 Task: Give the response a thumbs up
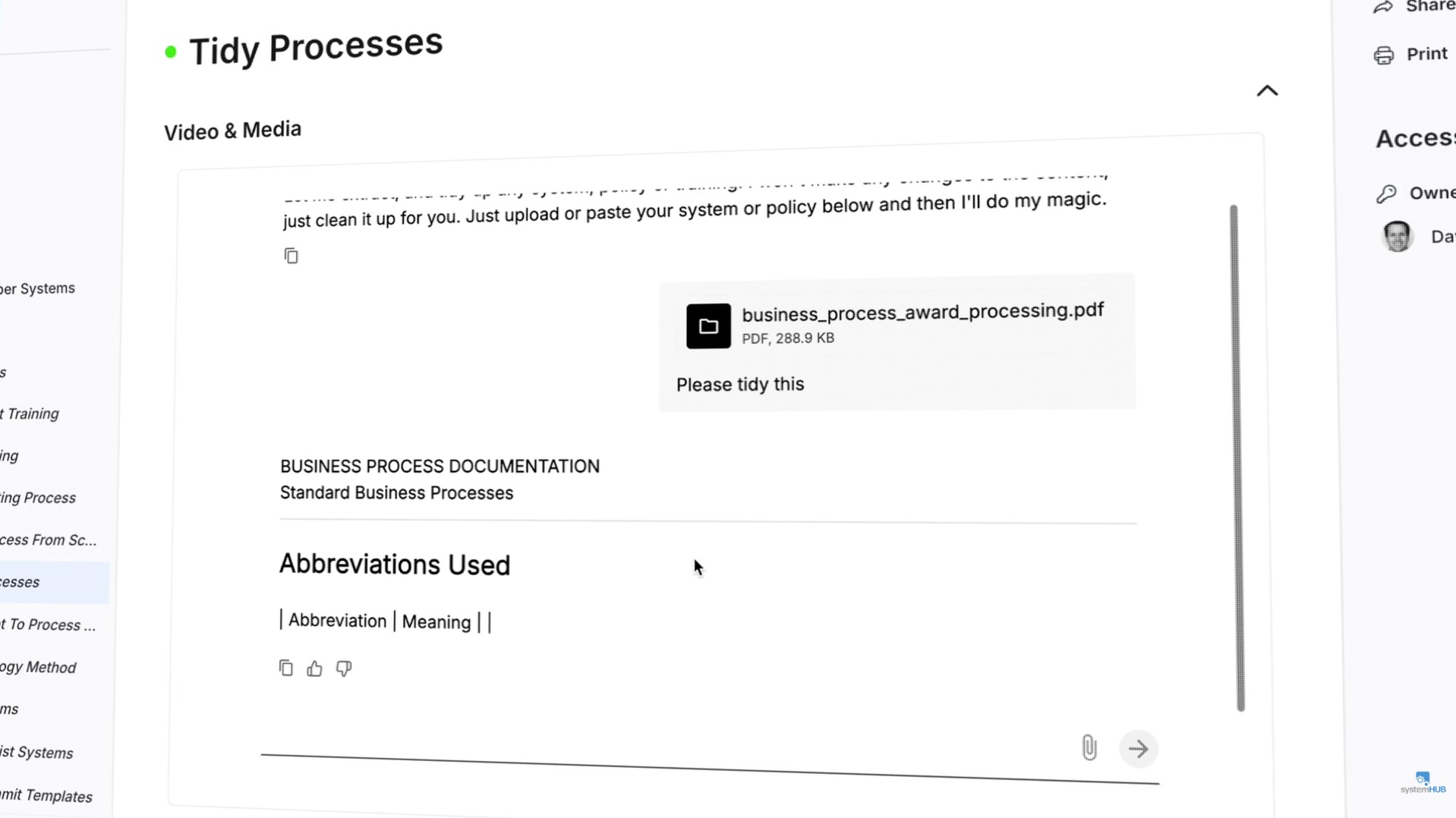click(x=314, y=669)
